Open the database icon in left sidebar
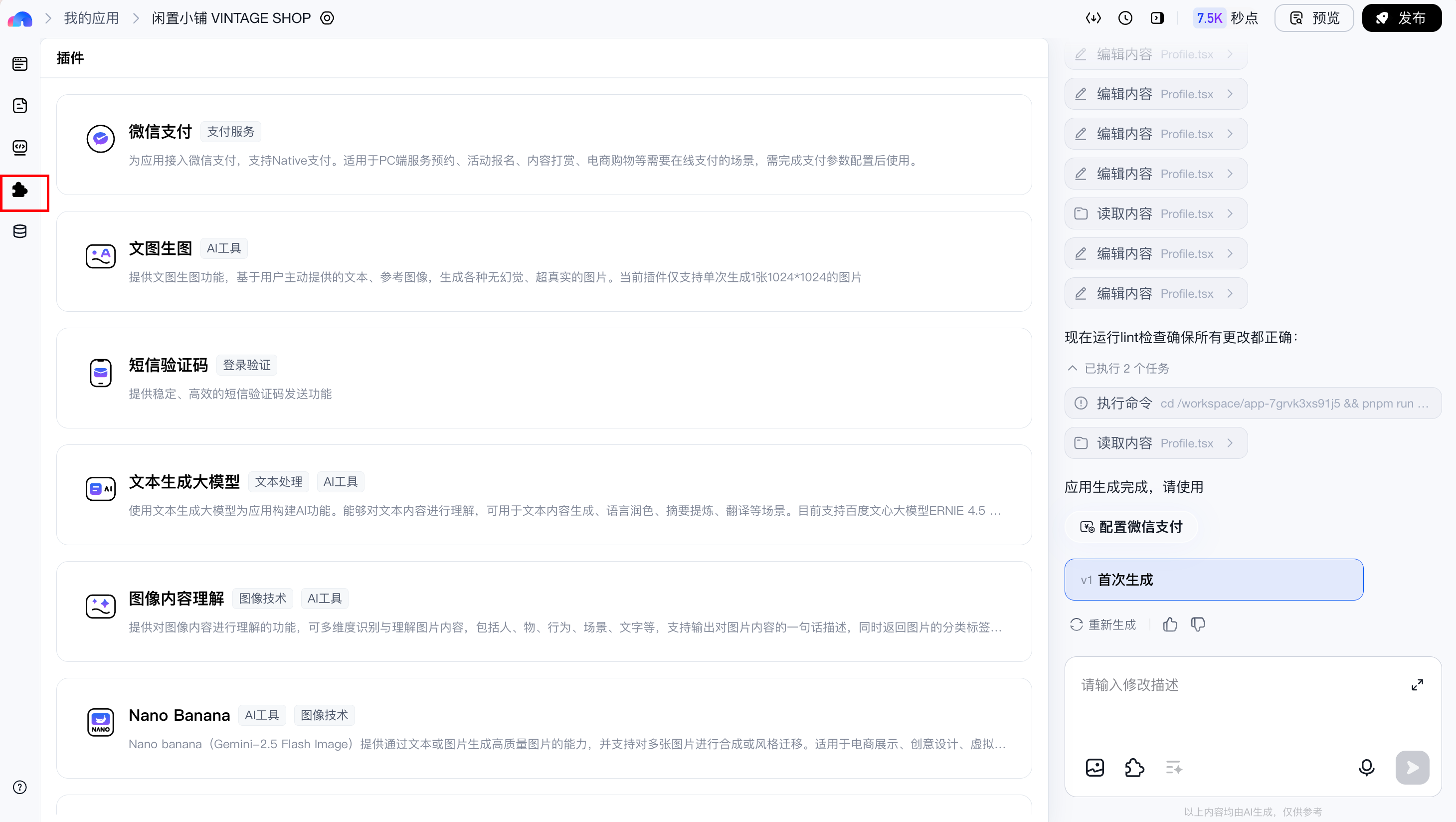Screen dimensions: 1456x822 click(20, 231)
